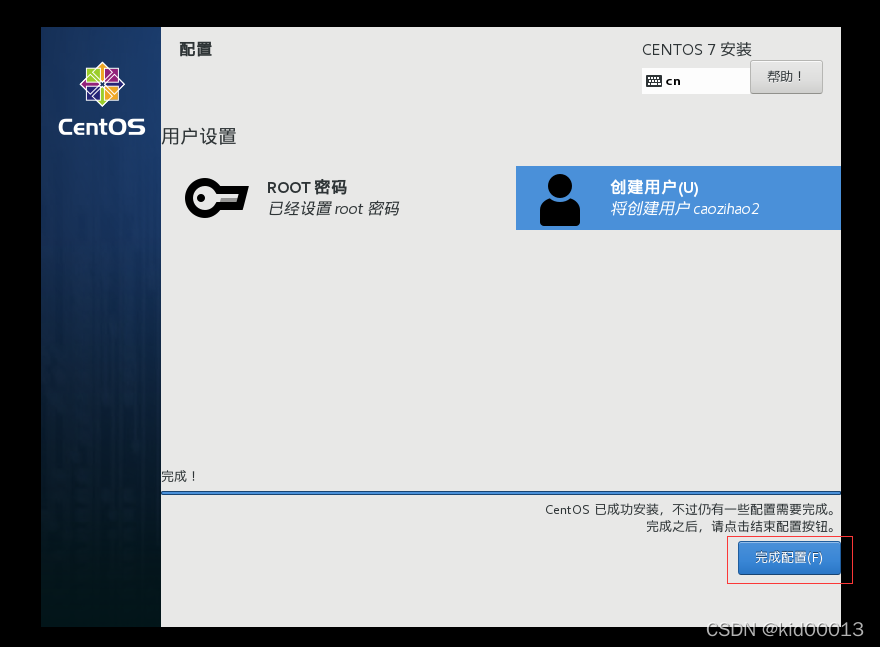Click the CENTOS 7 安装 title
The image size is (880, 647).
(696, 49)
